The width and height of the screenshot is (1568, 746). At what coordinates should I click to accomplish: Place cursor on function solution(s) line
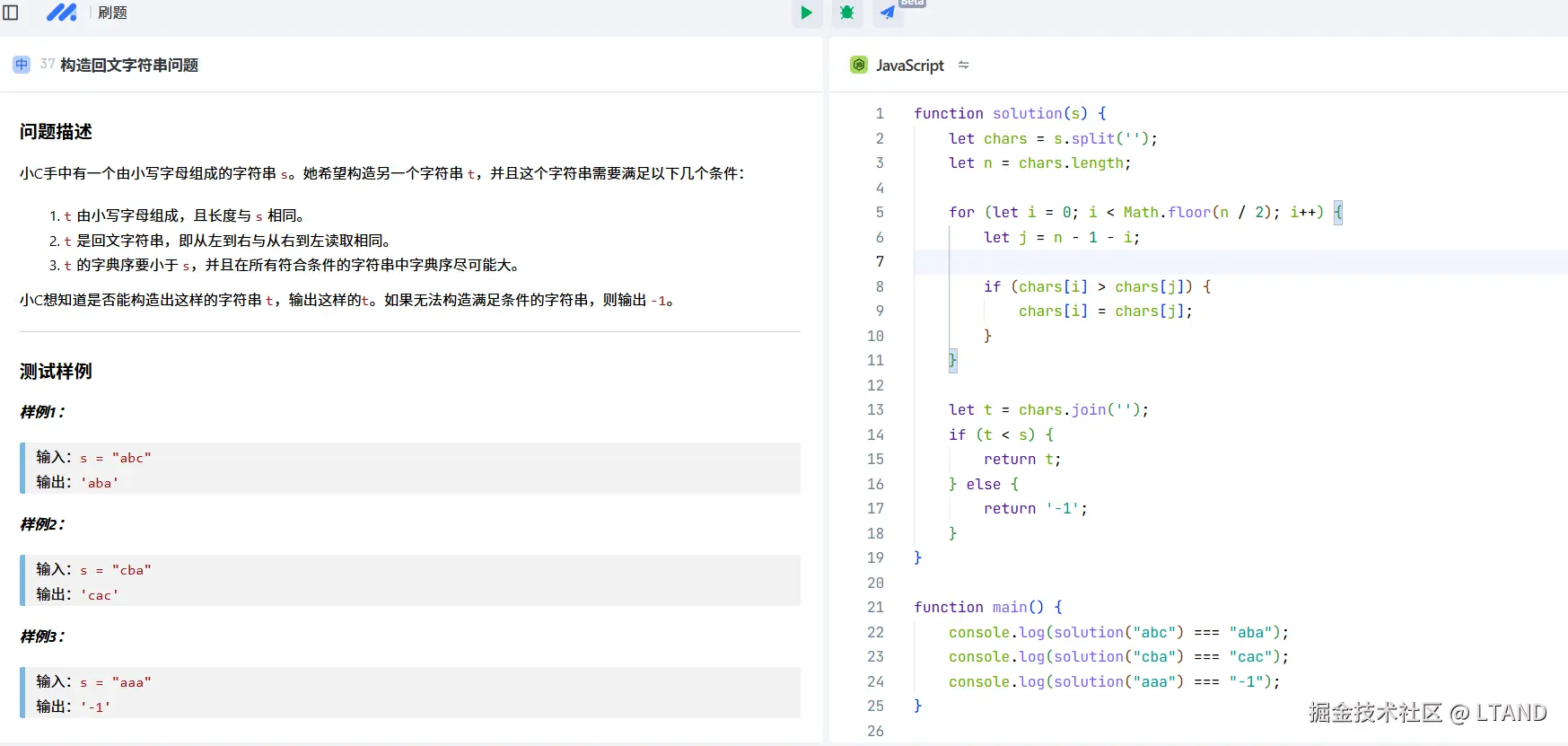[1010, 114]
